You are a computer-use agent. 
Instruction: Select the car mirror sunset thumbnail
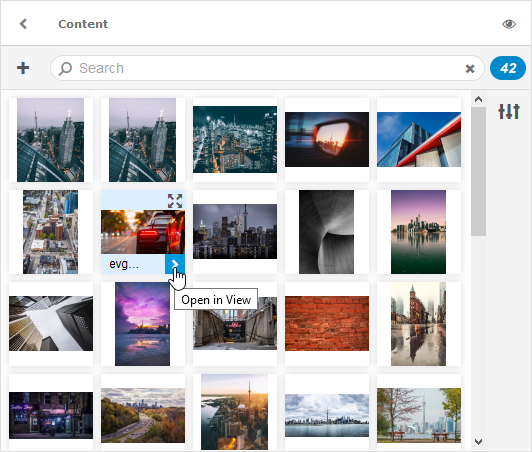point(327,139)
